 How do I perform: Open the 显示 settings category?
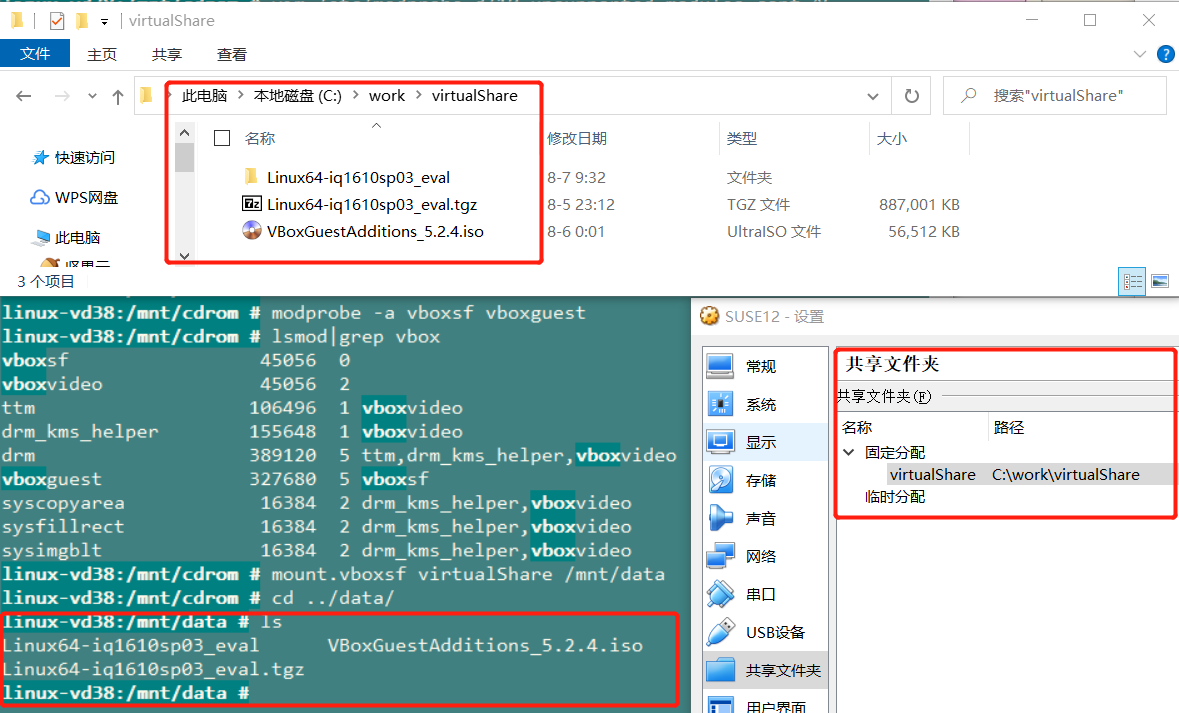[x=765, y=442]
